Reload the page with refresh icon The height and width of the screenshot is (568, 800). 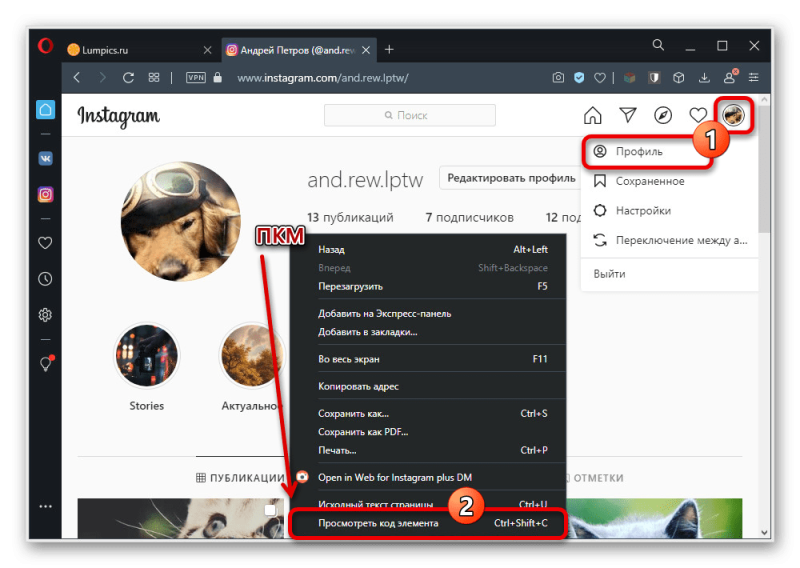coord(128,78)
